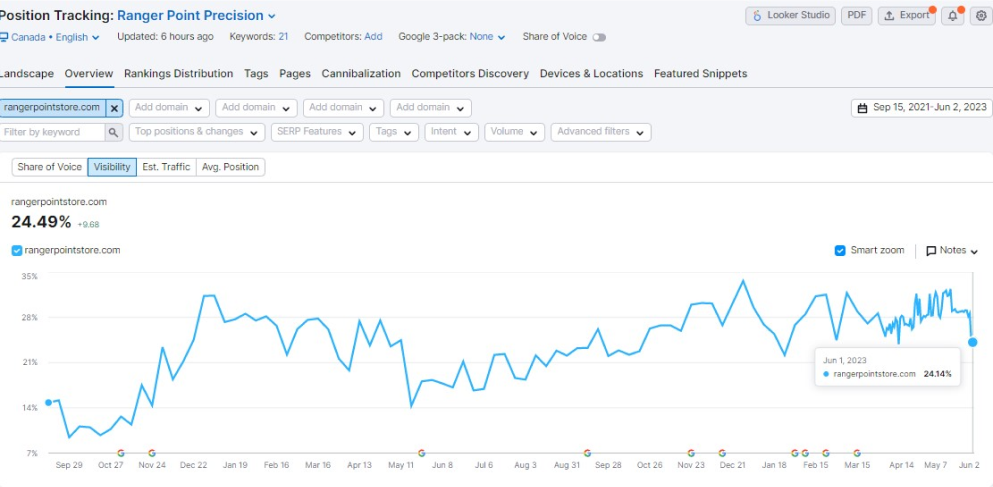
Task: Click Google update marker near Mar 15
Action: pyautogui.click(x=857, y=453)
